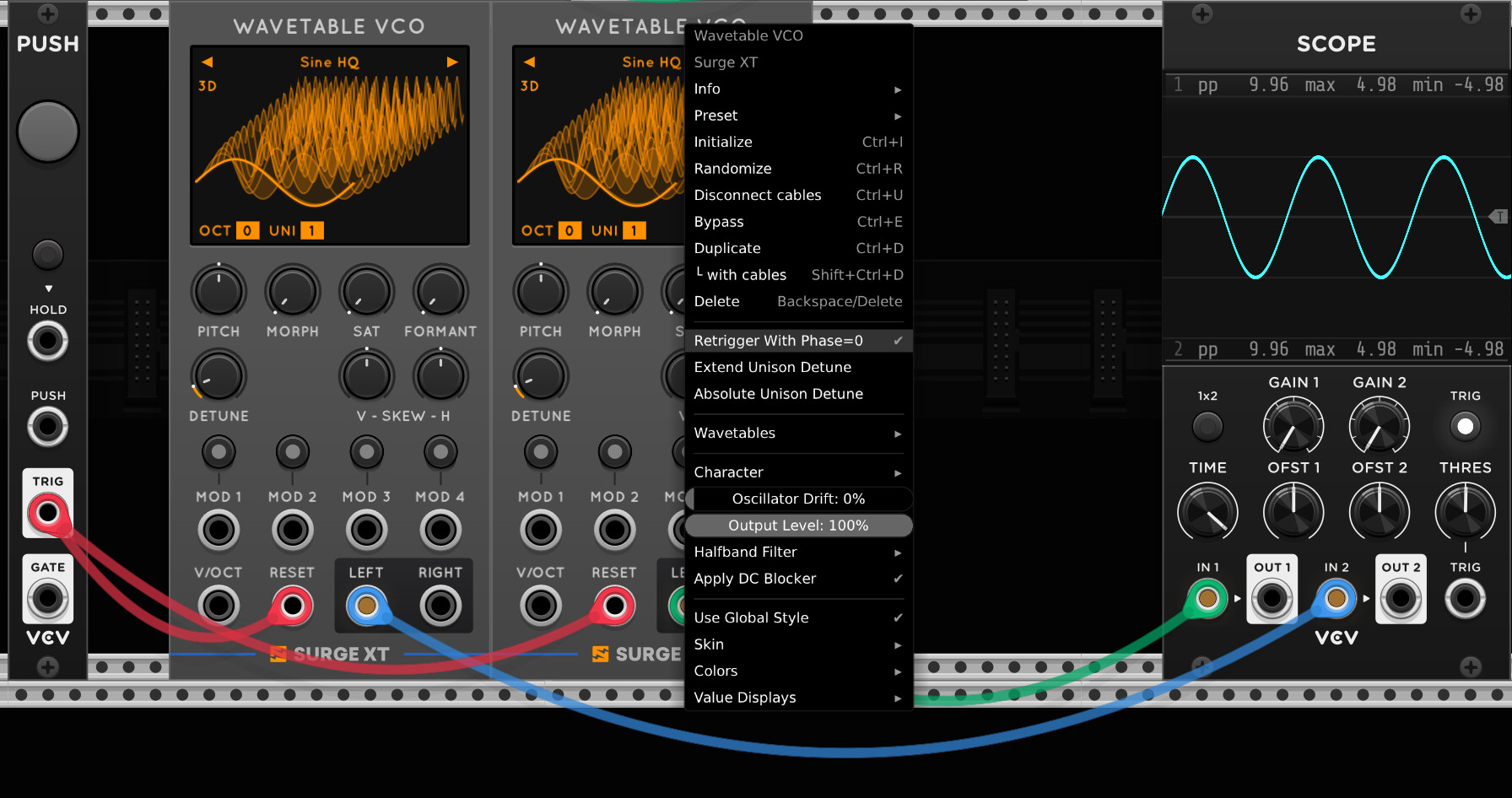Expand the Character submenu
Viewport: 1512px width, 798px height.
click(798, 472)
